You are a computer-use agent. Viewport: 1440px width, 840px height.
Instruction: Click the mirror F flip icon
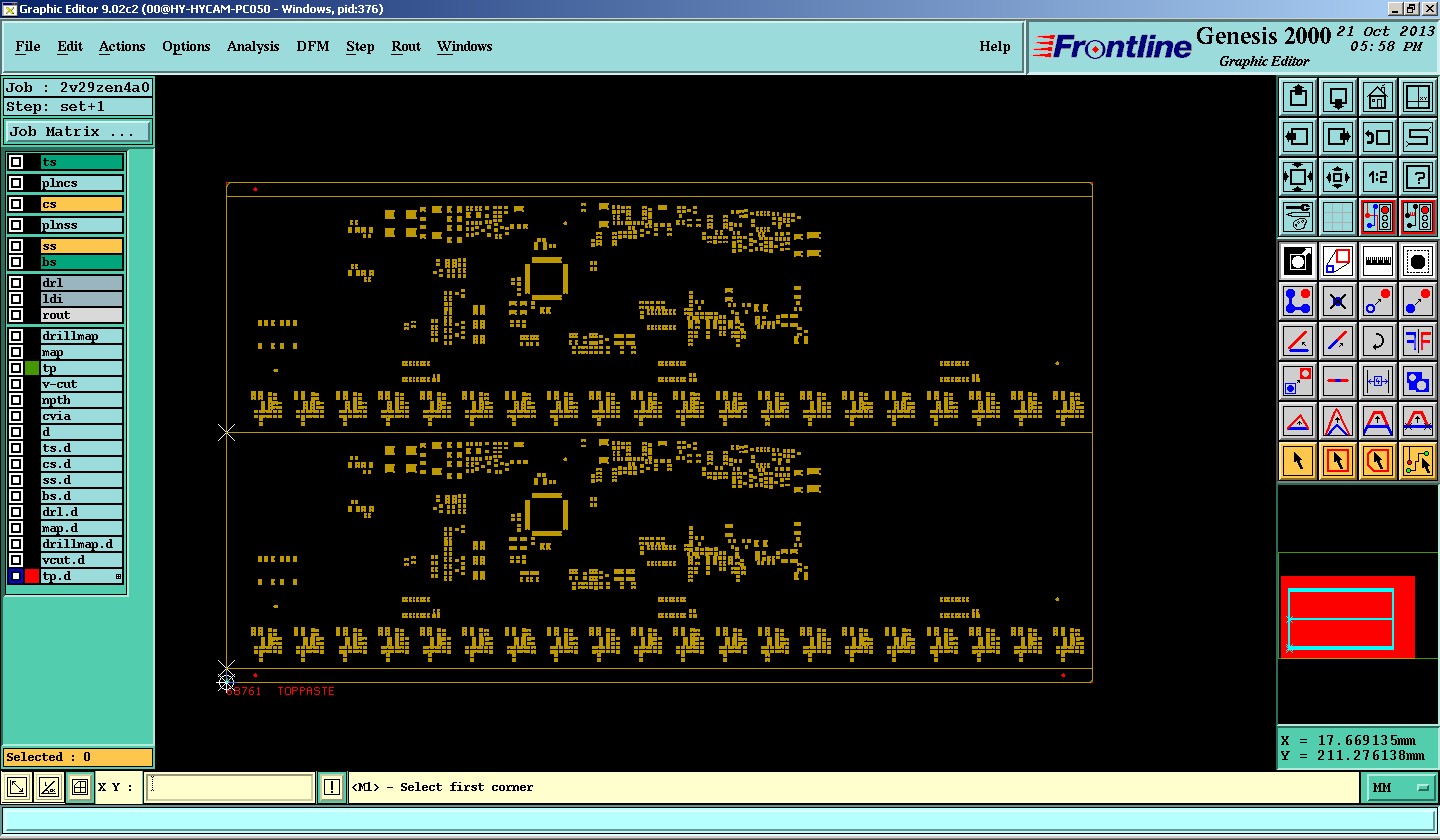[1418, 341]
